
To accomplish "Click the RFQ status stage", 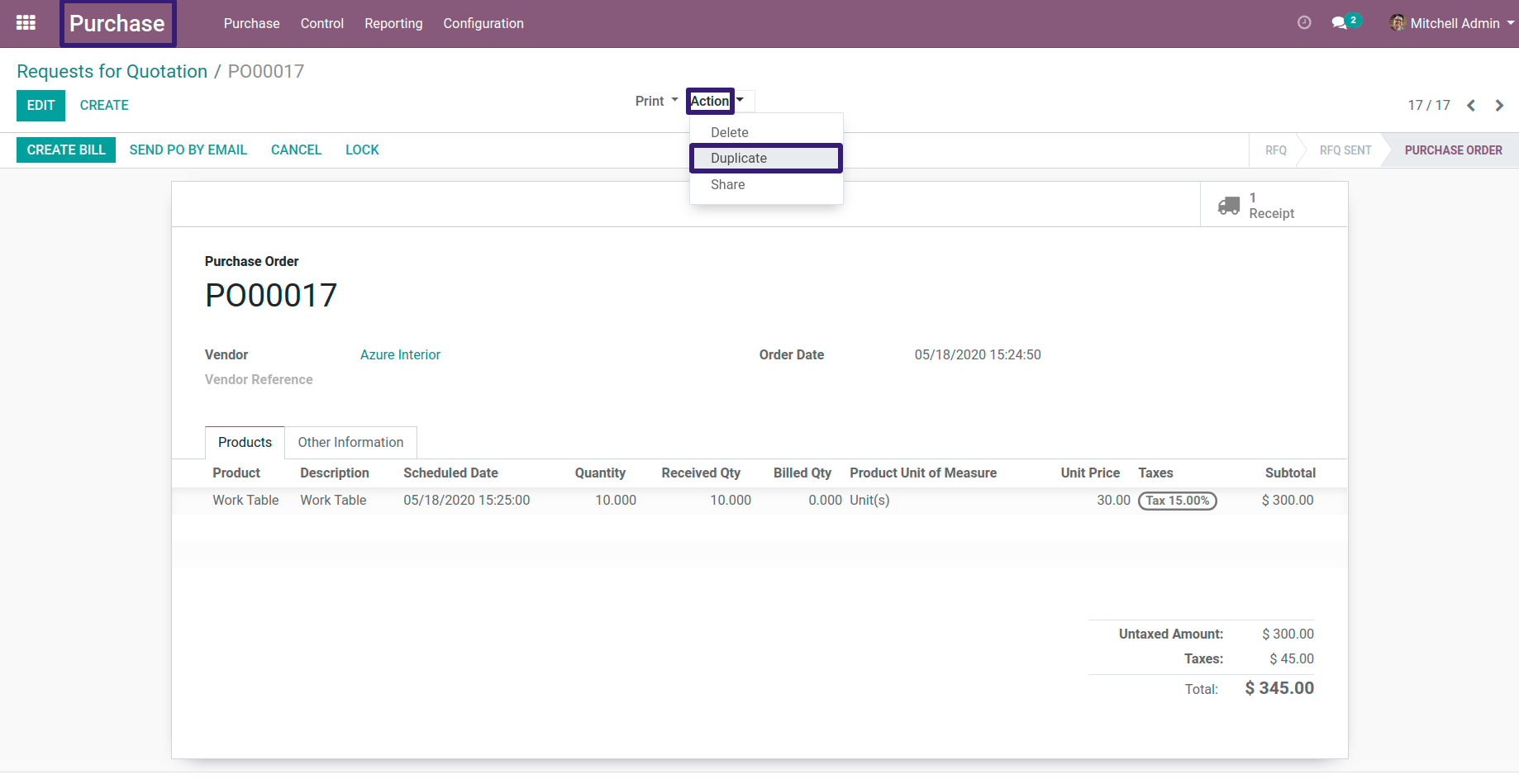I will [1275, 150].
